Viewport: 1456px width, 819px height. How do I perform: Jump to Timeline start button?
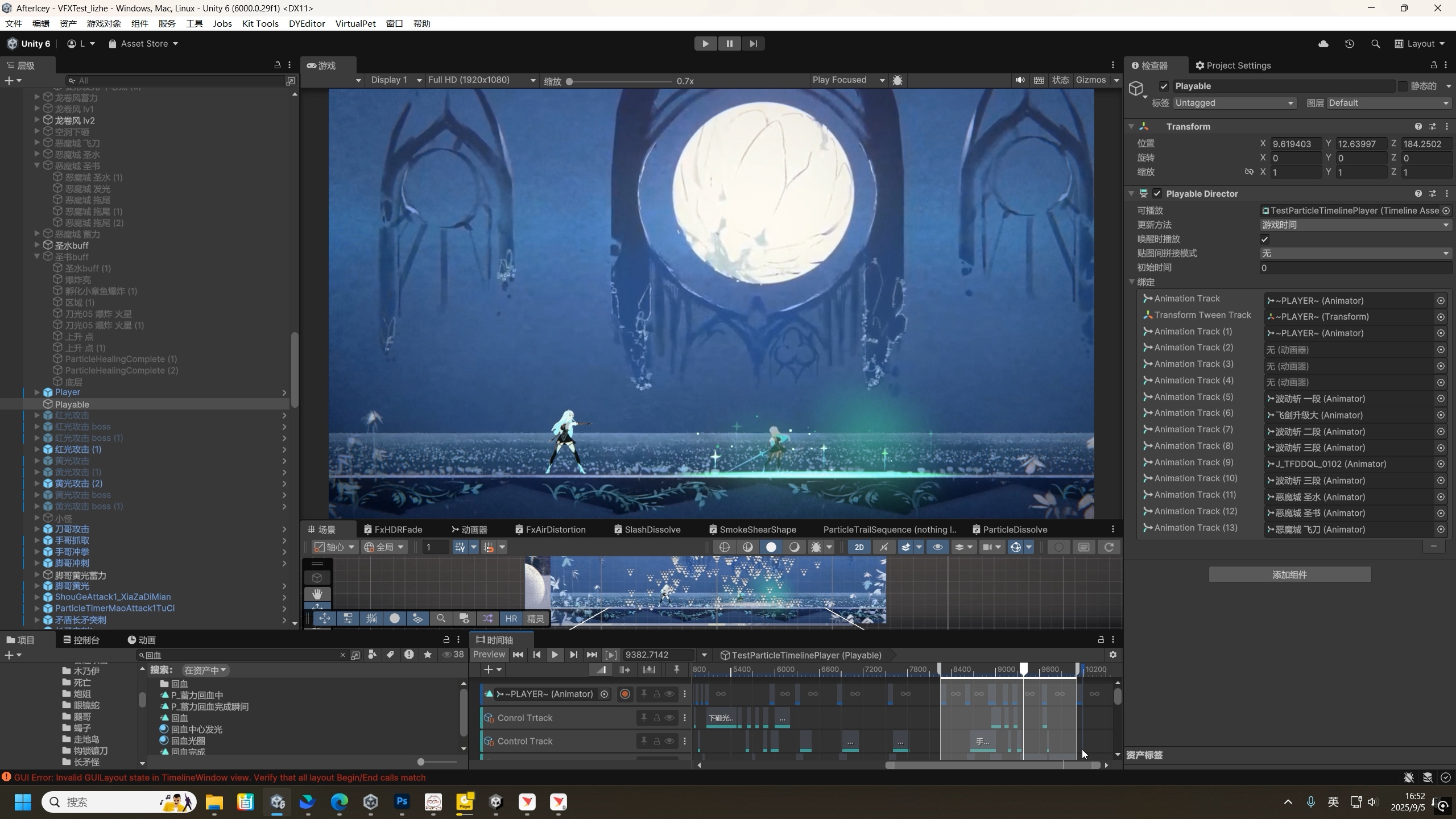518,655
